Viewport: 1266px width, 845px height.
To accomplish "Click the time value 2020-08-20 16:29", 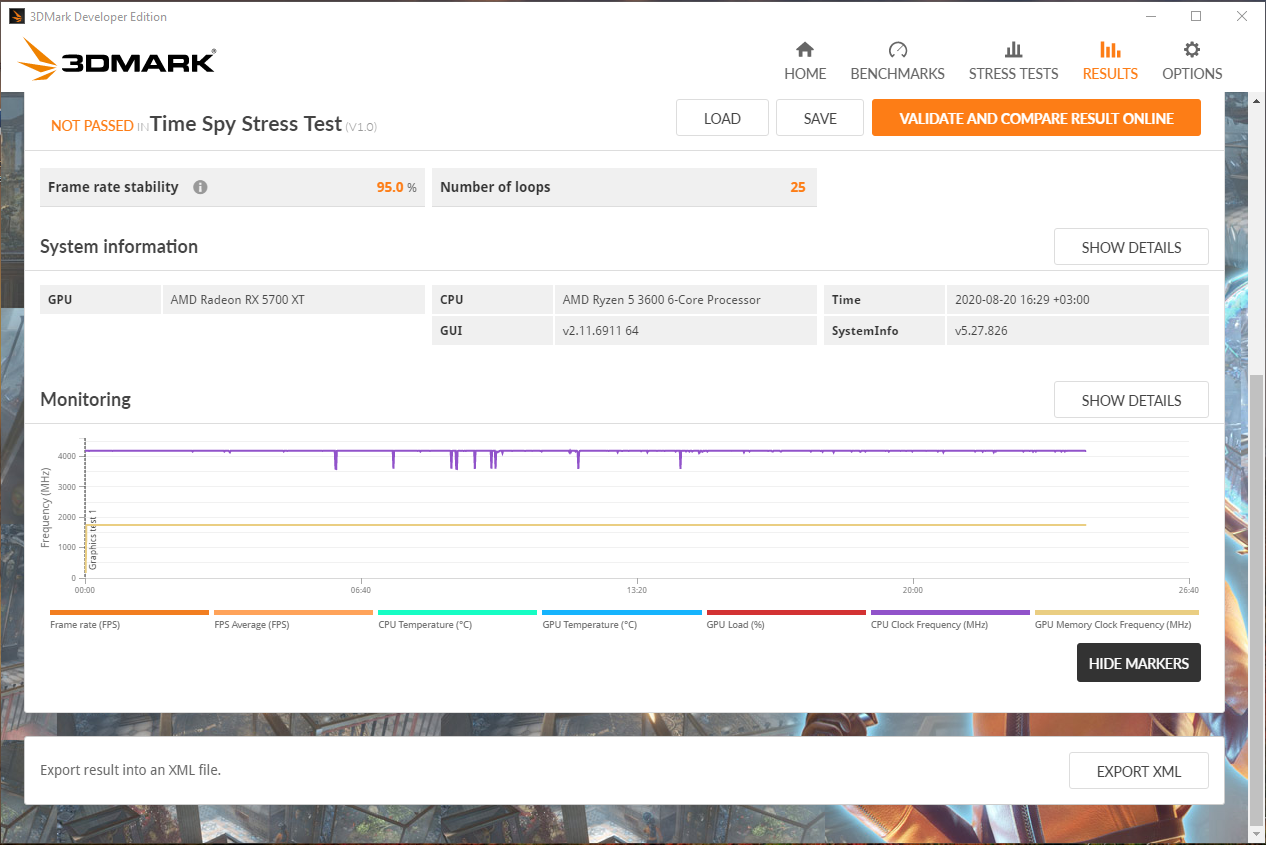I will pos(1022,300).
